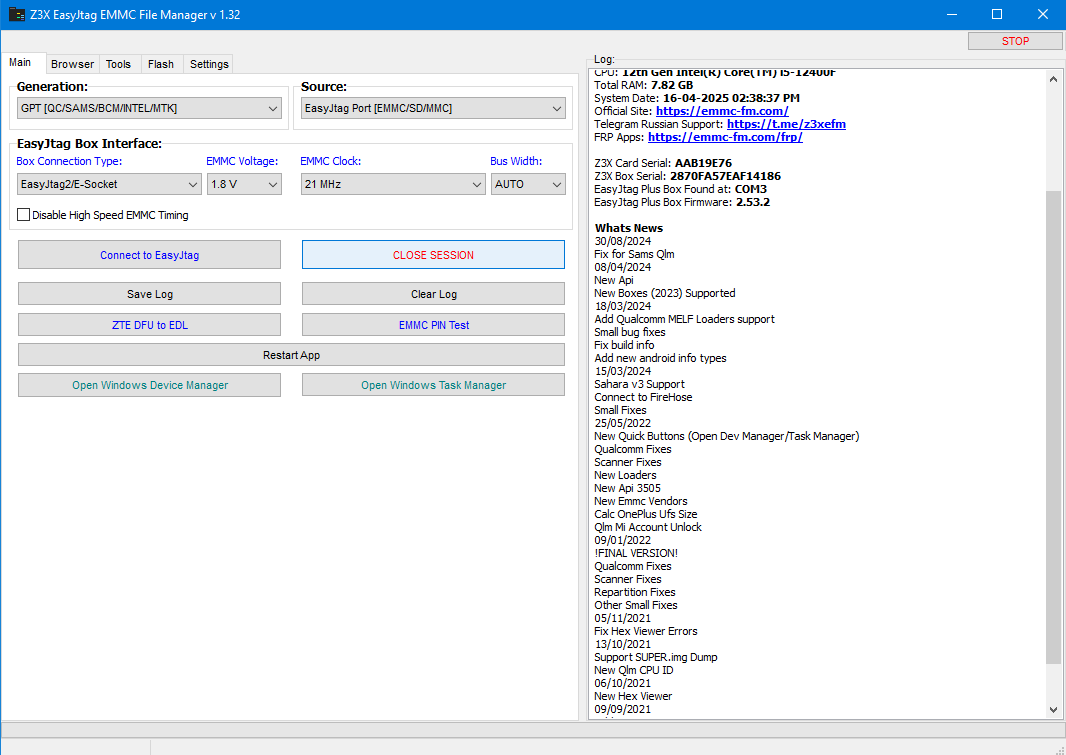Click 'Support SUPER.img Dump' log line
This screenshot has height=755, width=1066.
655,657
